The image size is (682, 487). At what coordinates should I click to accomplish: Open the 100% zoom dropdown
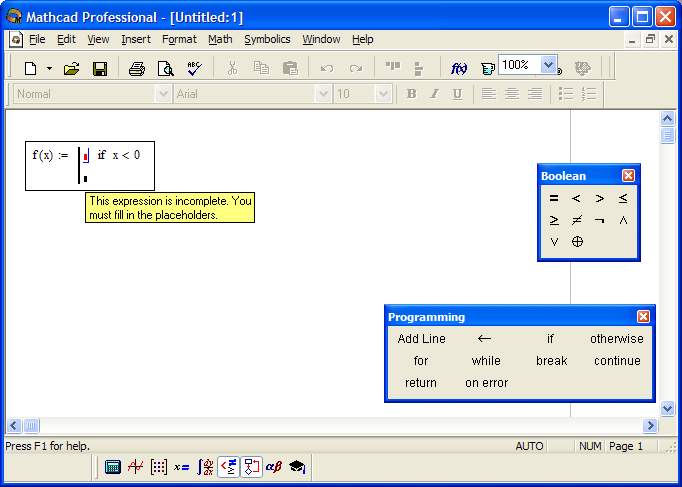pyautogui.click(x=548, y=65)
